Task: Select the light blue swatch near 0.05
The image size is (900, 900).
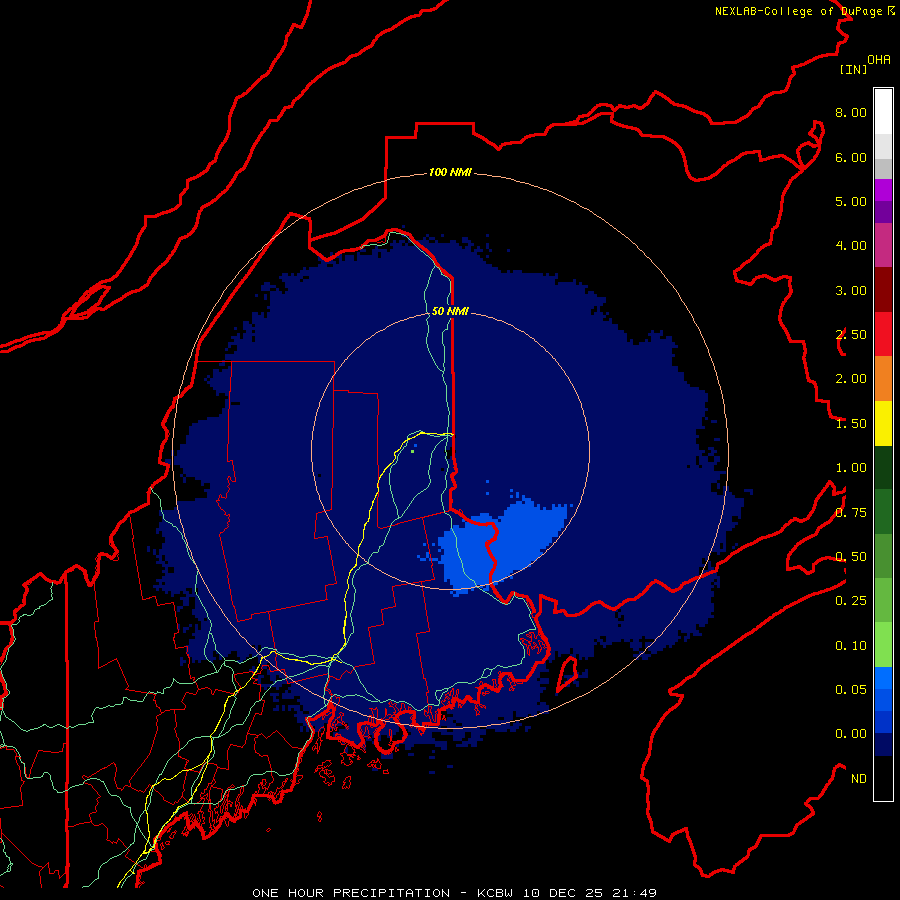Action: click(x=883, y=678)
